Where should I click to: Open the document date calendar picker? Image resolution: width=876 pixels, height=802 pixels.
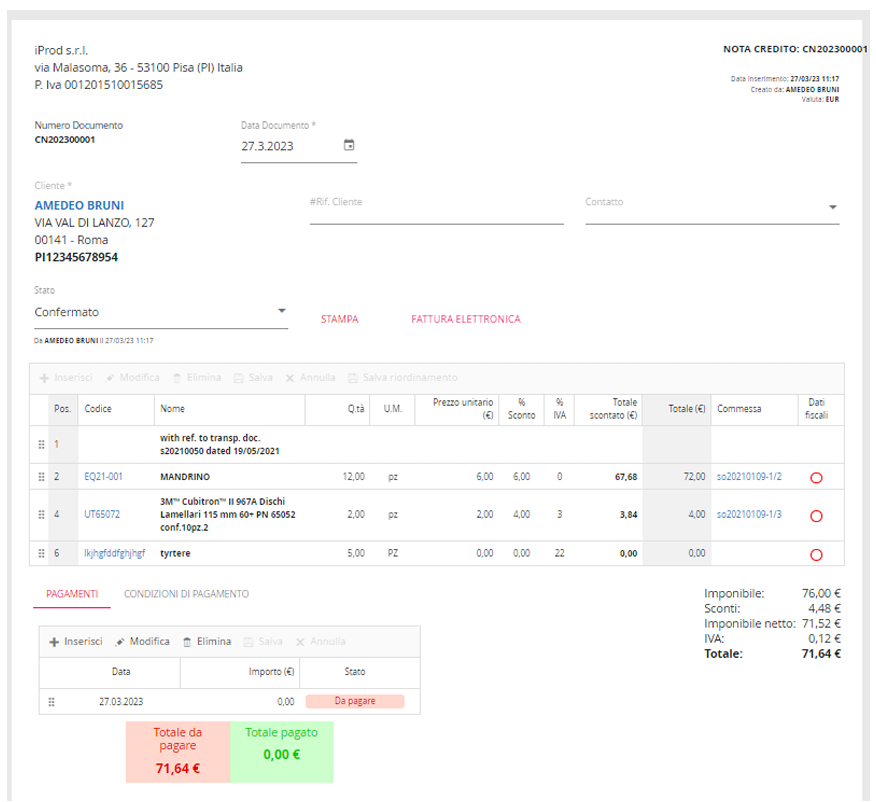click(x=349, y=145)
